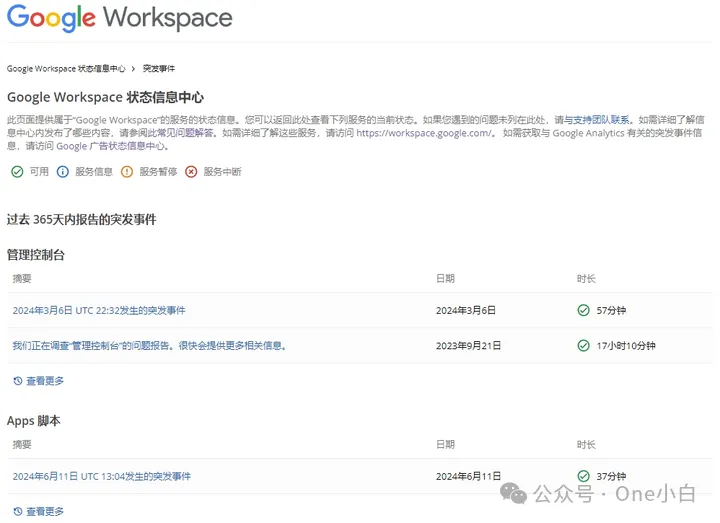
Task: Click the breadcrumb chevron separator
Action: coord(133,69)
